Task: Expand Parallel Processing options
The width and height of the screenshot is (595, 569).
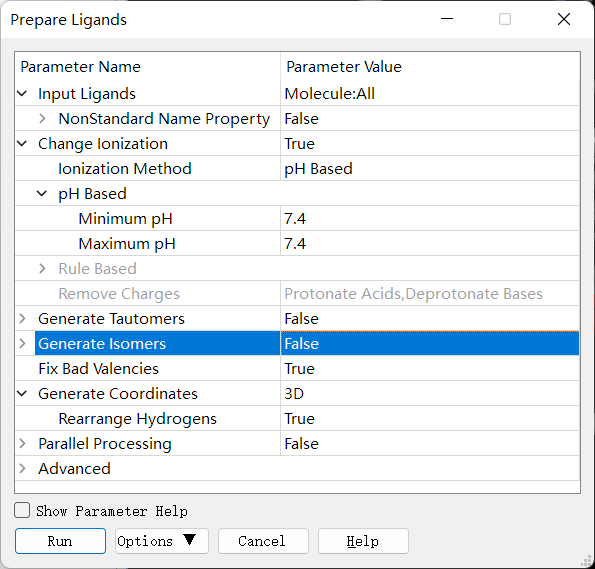Action: [x=22, y=444]
